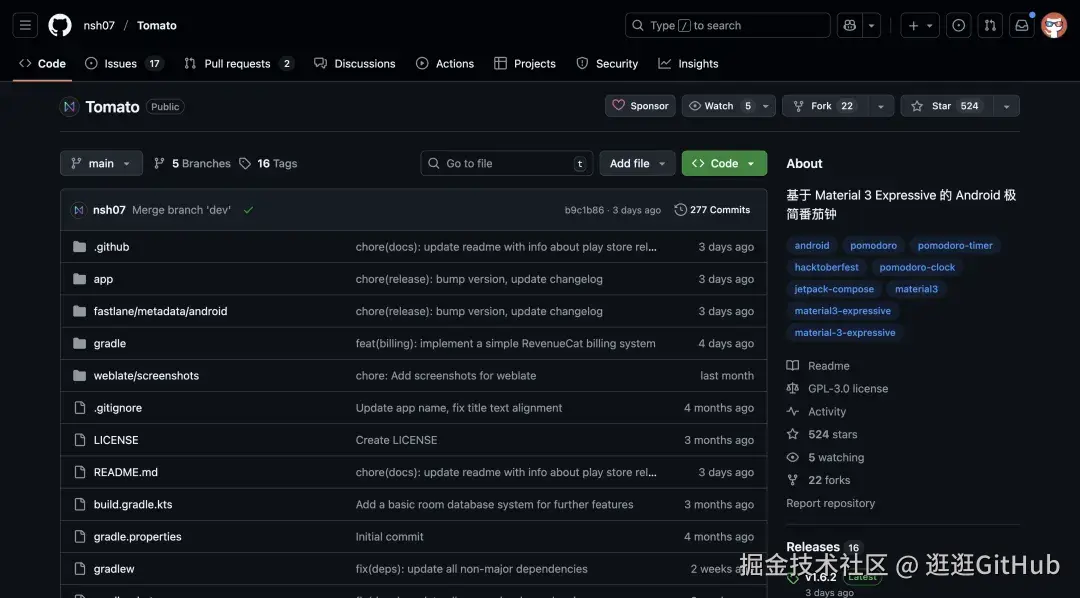The image size is (1080, 598).
Task: Open the GPL-3.0 license link
Action: coord(838,389)
